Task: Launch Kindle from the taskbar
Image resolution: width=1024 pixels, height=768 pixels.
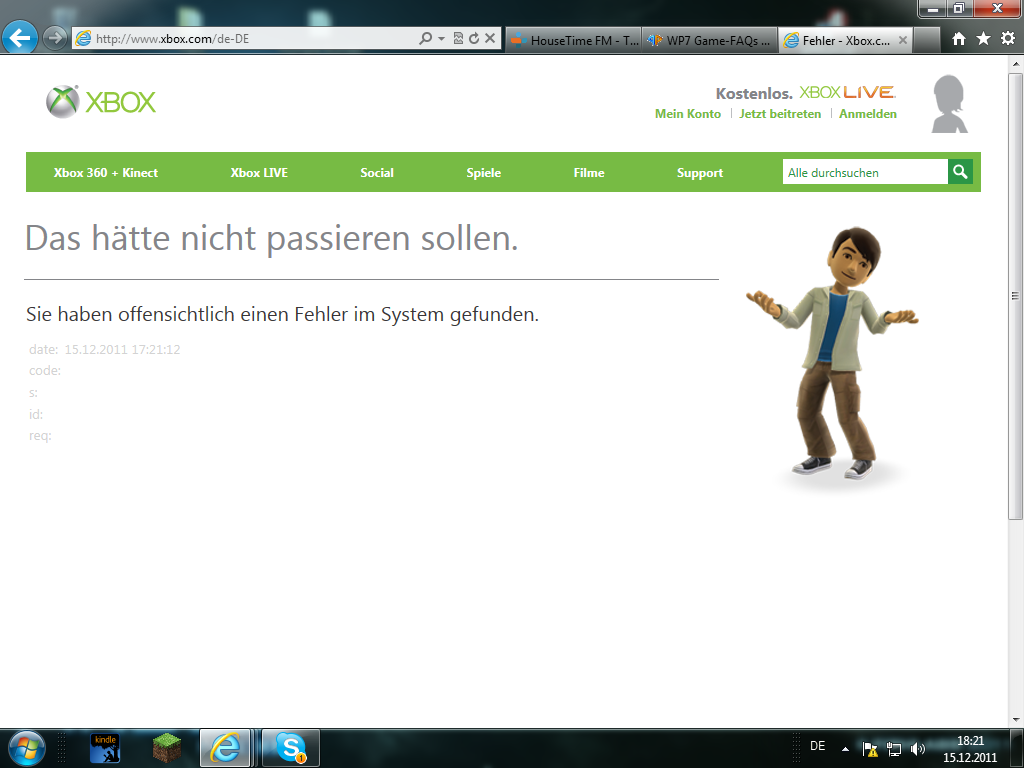Action: click(x=104, y=748)
